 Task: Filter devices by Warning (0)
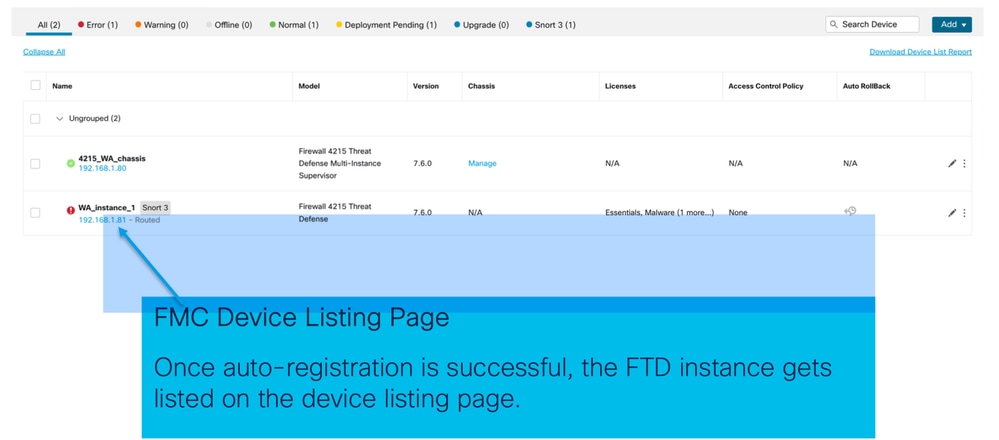coord(162,25)
